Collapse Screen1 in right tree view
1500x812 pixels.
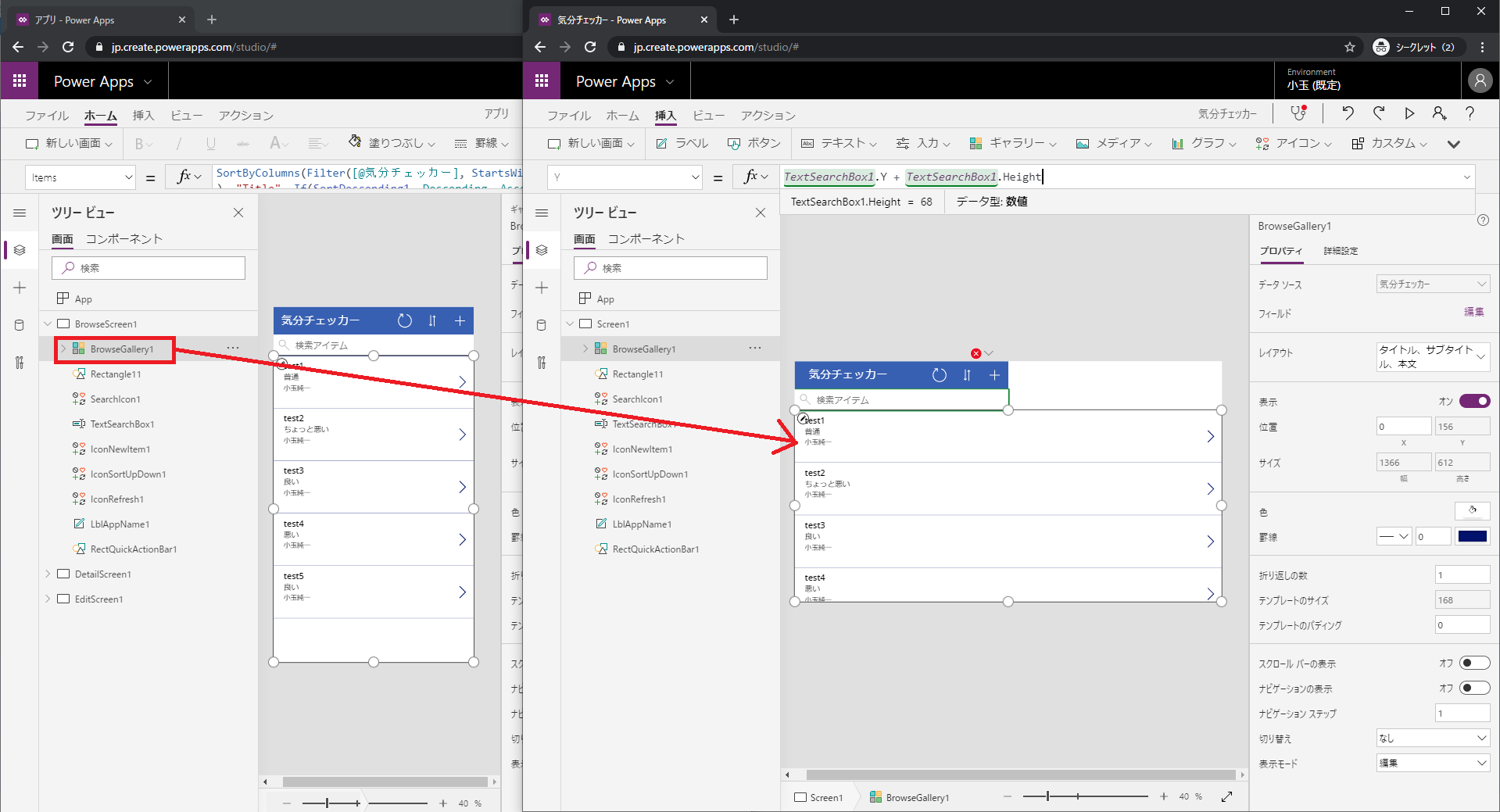pyautogui.click(x=570, y=324)
